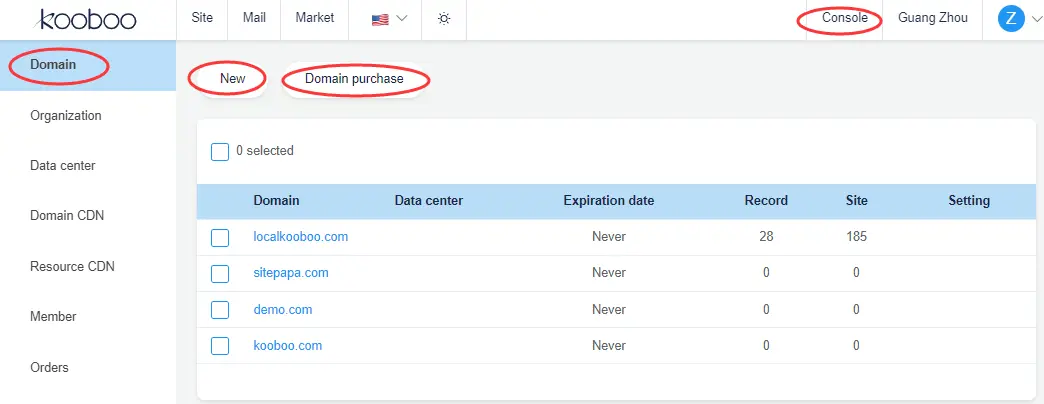Click the US flag language icon
Viewport: 1044px width, 404px height.
(x=380, y=19)
